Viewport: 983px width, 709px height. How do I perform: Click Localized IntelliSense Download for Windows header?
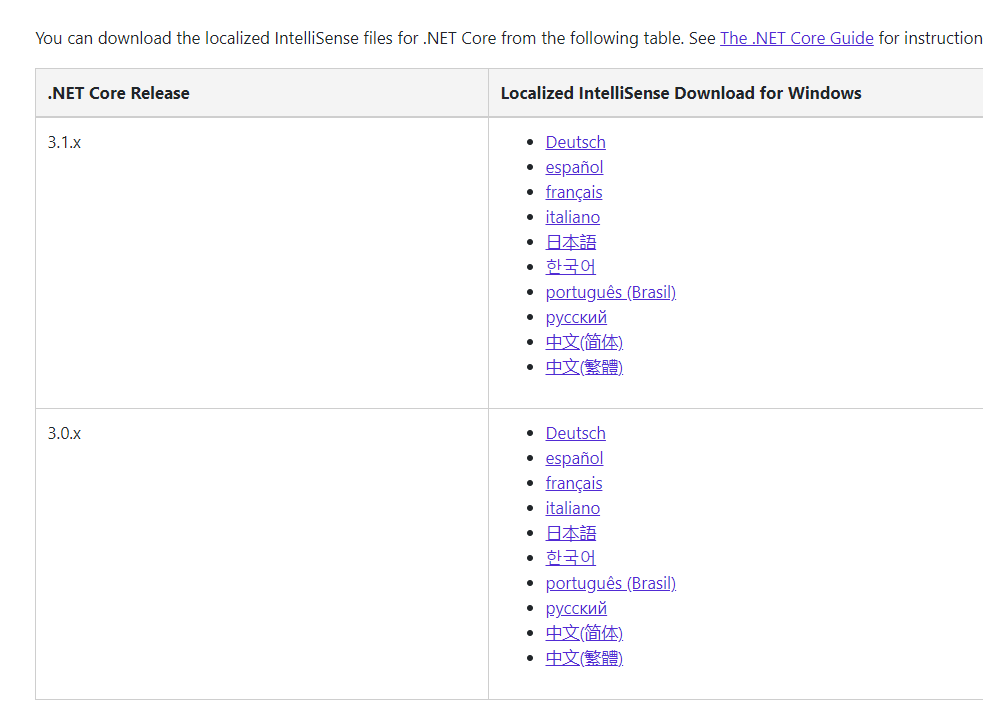point(681,93)
